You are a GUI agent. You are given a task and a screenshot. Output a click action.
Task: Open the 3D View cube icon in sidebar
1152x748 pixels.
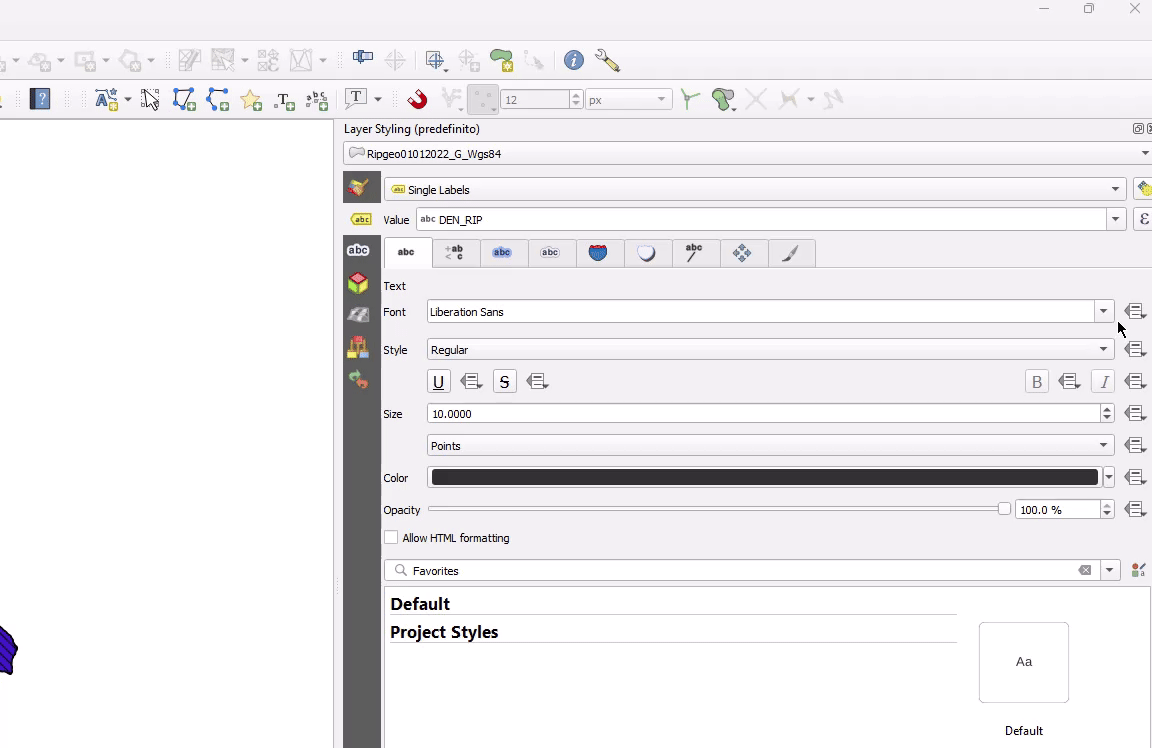coord(358,283)
